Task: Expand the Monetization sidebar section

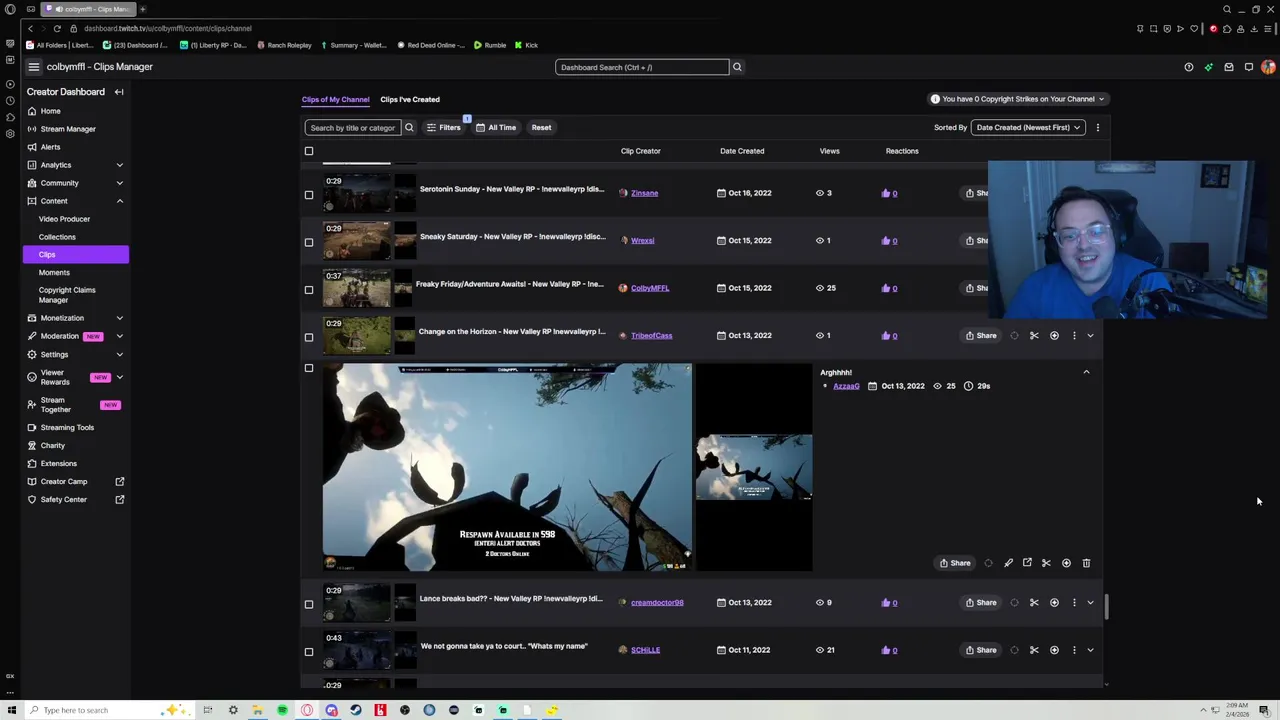Action: click(119, 318)
